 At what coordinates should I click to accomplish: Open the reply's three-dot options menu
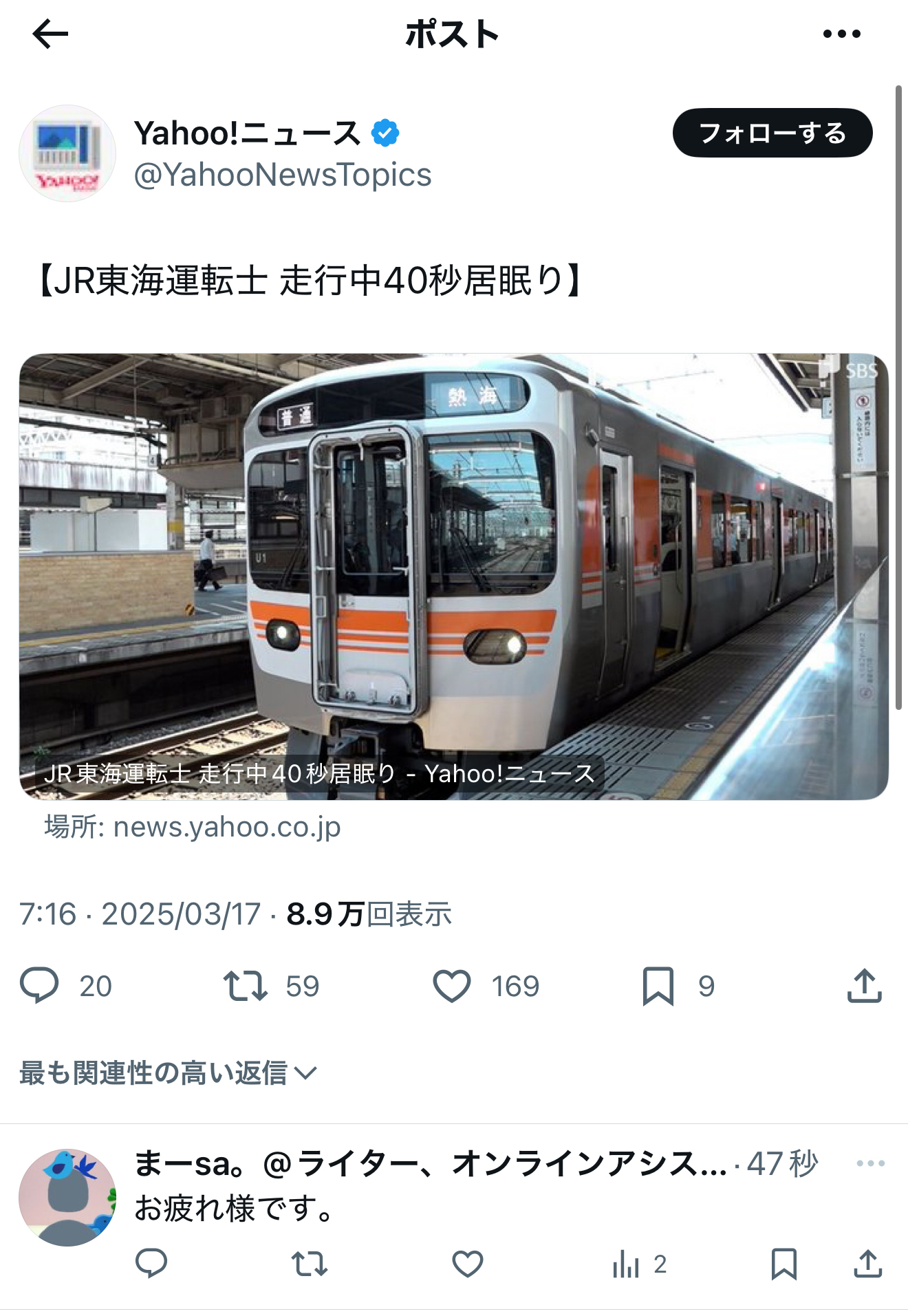[871, 1163]
